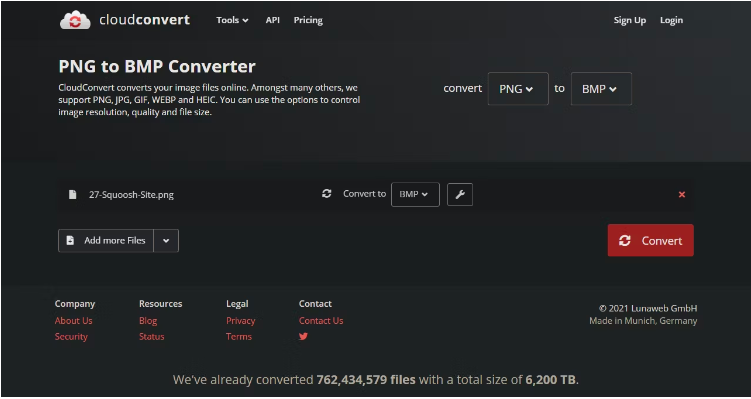The width and height of the screenshot is (751, 399).
Task: Open the About Us link
Action: pos(74,320)
